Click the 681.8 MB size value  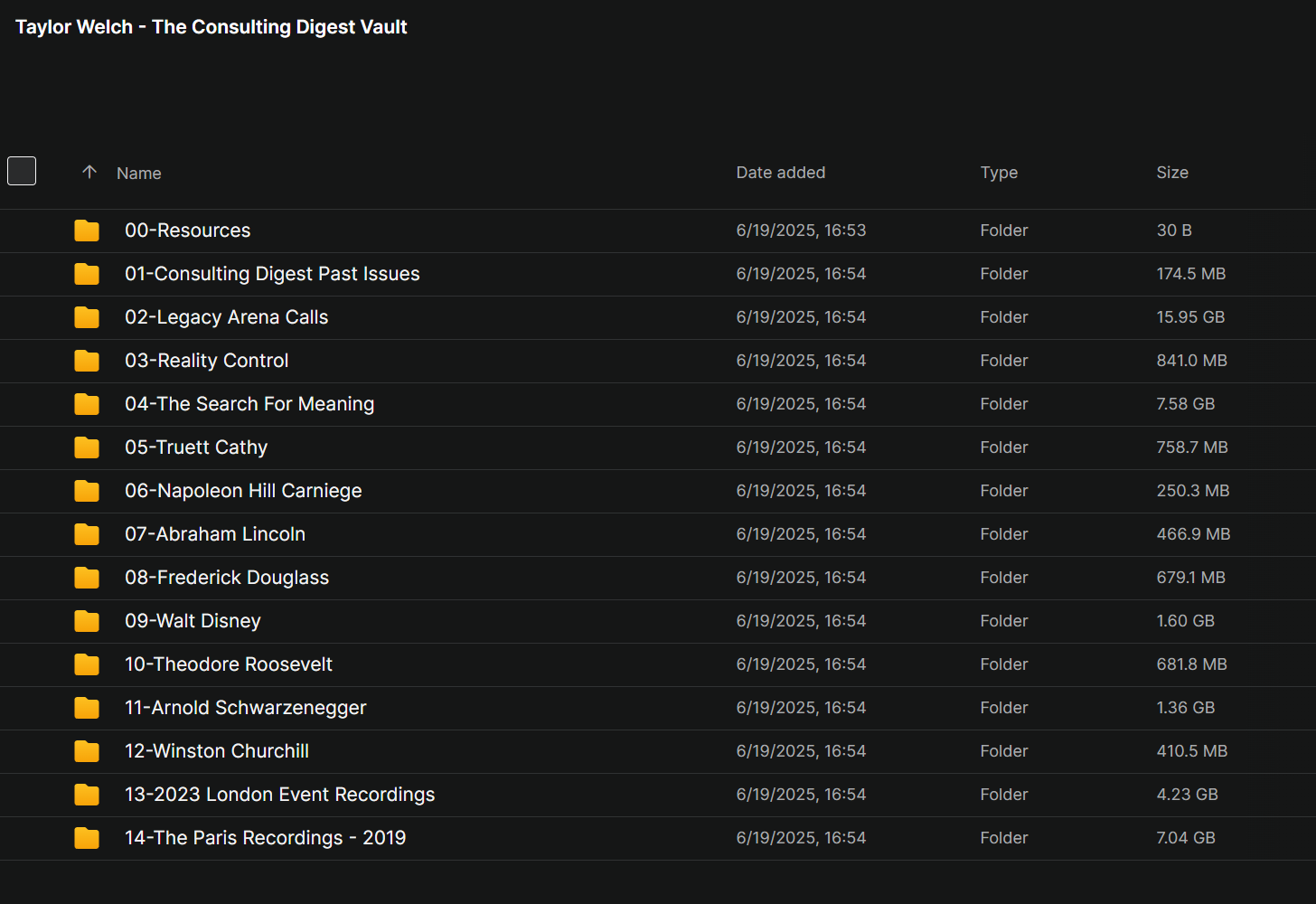[x=1192, y=664]
